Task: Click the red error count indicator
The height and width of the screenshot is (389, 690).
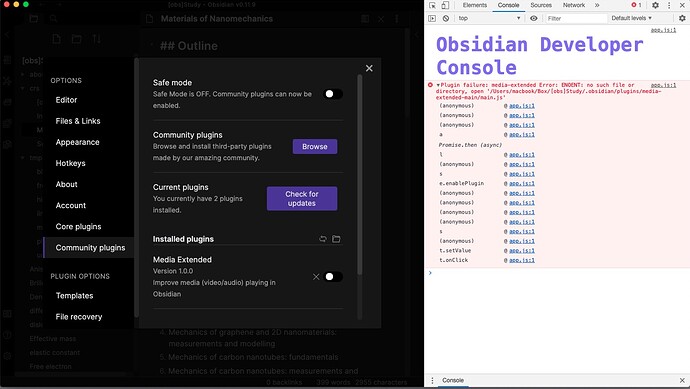Action: [x=636, y=5]
